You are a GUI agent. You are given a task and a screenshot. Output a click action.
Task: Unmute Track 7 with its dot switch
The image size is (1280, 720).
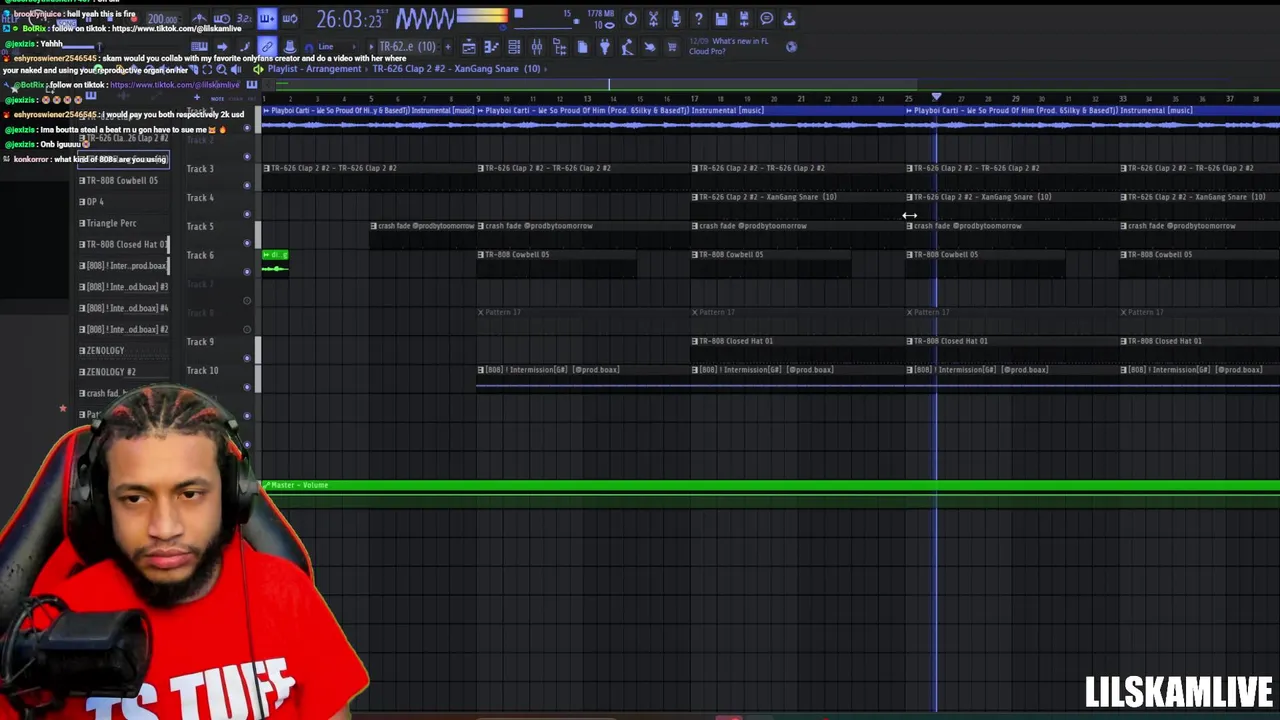click(x=247, y=301)
